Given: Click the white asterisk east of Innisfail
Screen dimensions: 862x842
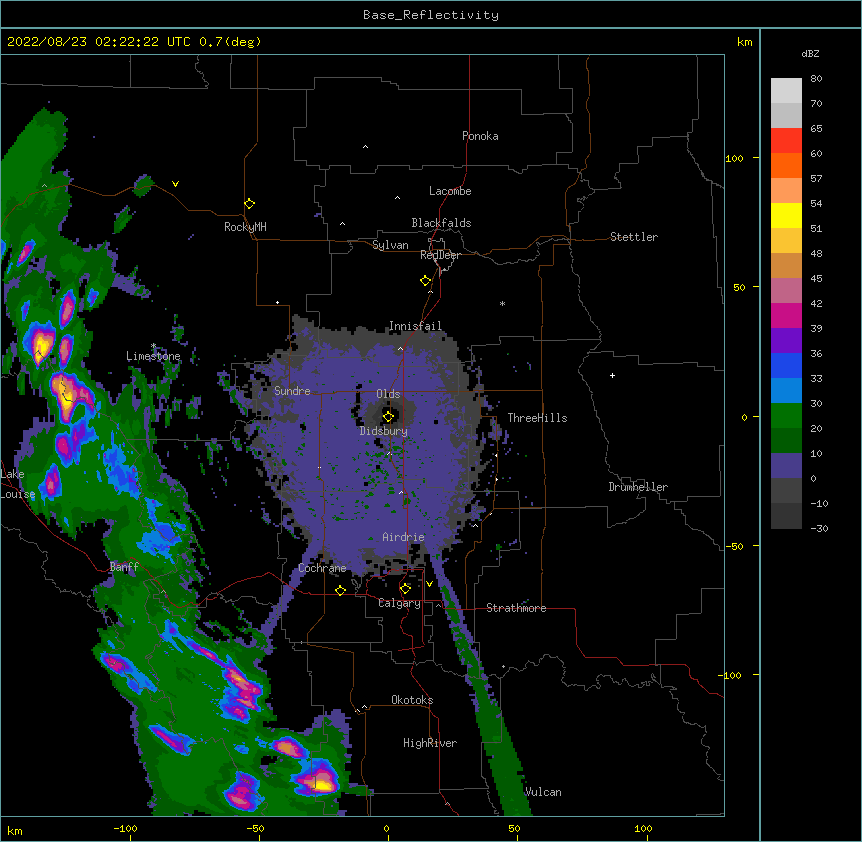Looking at the screenshot, I should pyautogui.click(x=502, y=303).
